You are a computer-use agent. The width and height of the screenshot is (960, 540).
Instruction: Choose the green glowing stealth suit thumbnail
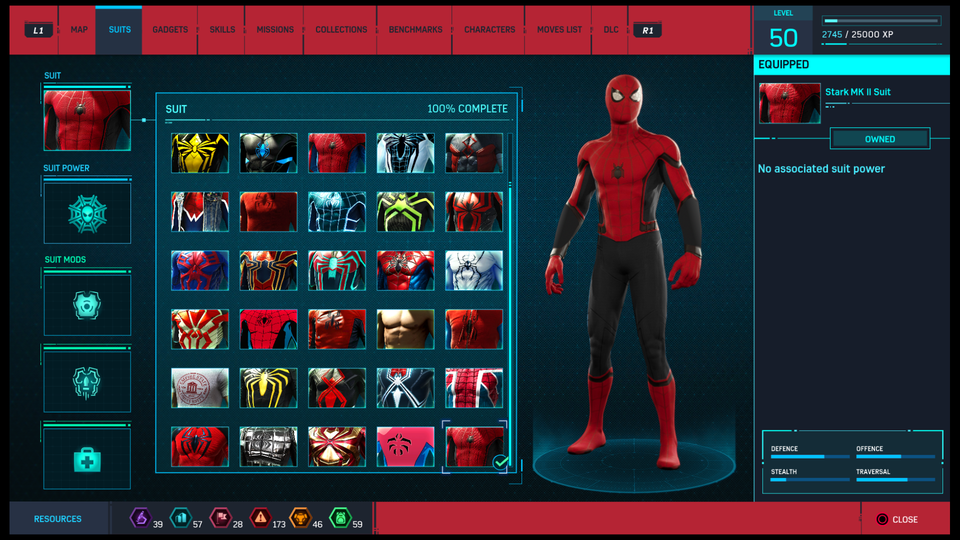pyautogui.click(x=405, y=212)
